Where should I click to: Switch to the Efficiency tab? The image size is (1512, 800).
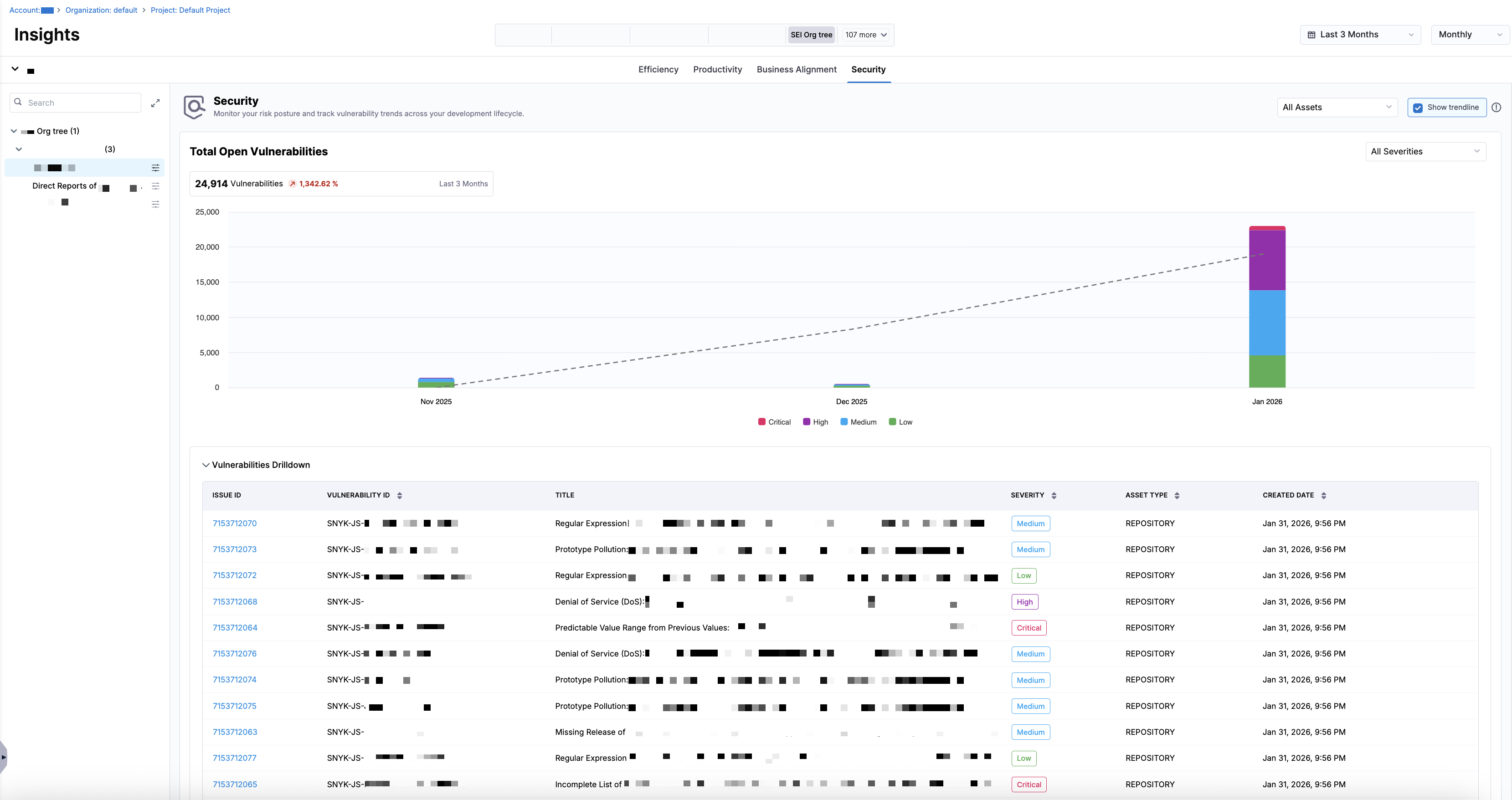(658, 69)
